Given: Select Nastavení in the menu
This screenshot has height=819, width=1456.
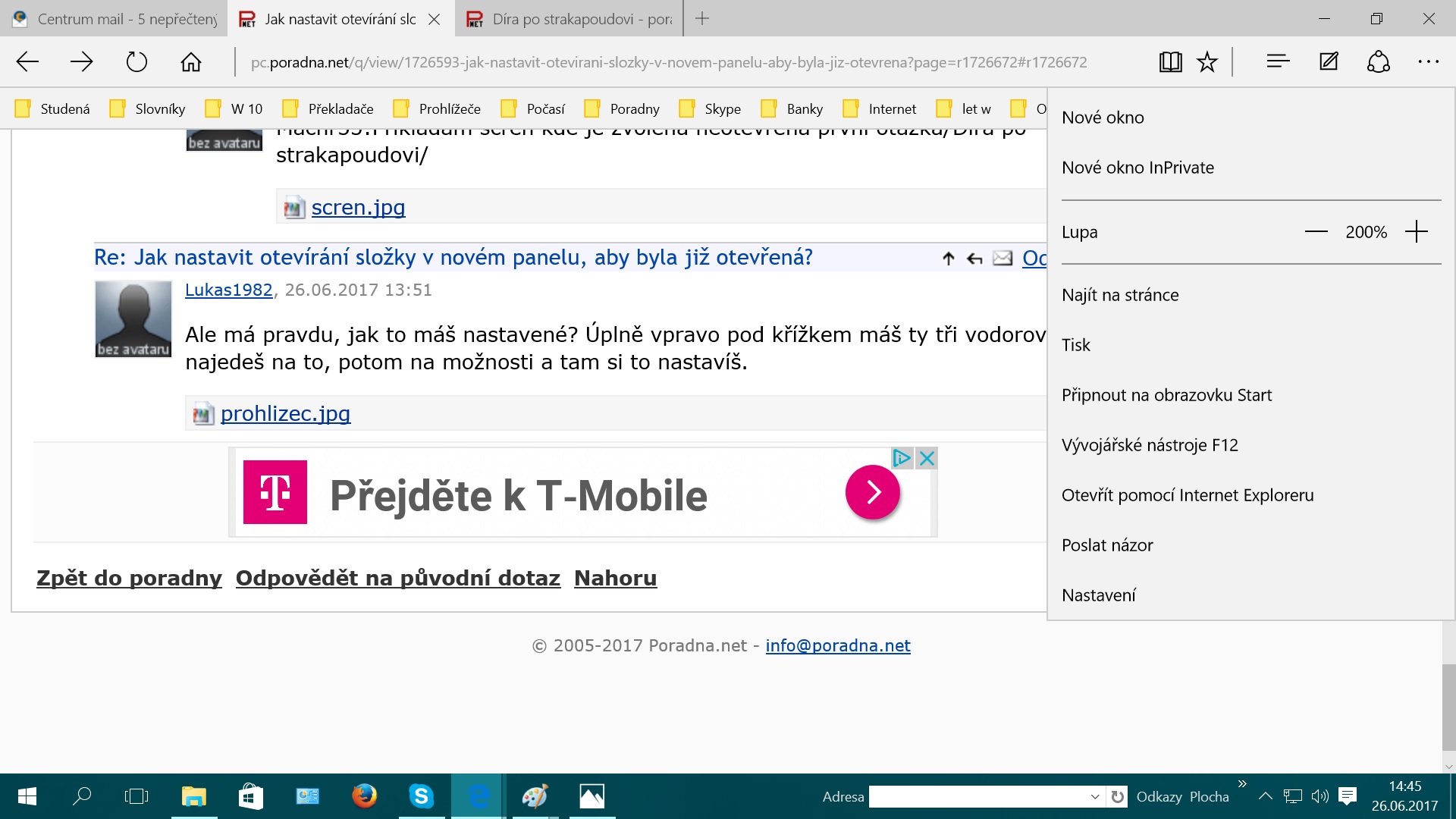Looking at the screenshot, I should 1098,595.
